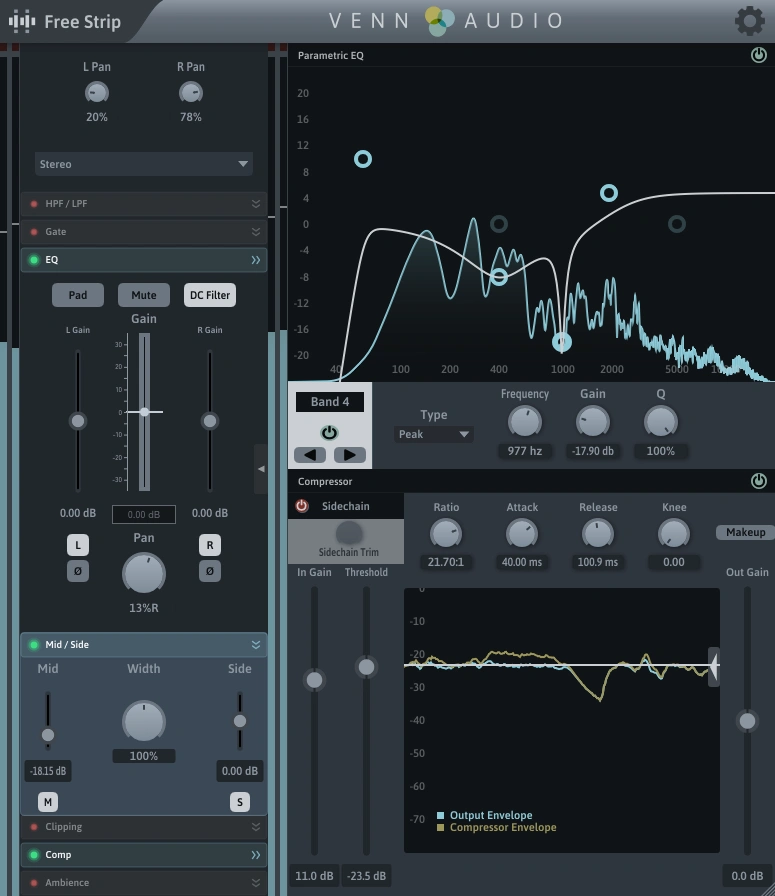Click the In Gain slider handle

pyautogui.click(x=314, y=680)
